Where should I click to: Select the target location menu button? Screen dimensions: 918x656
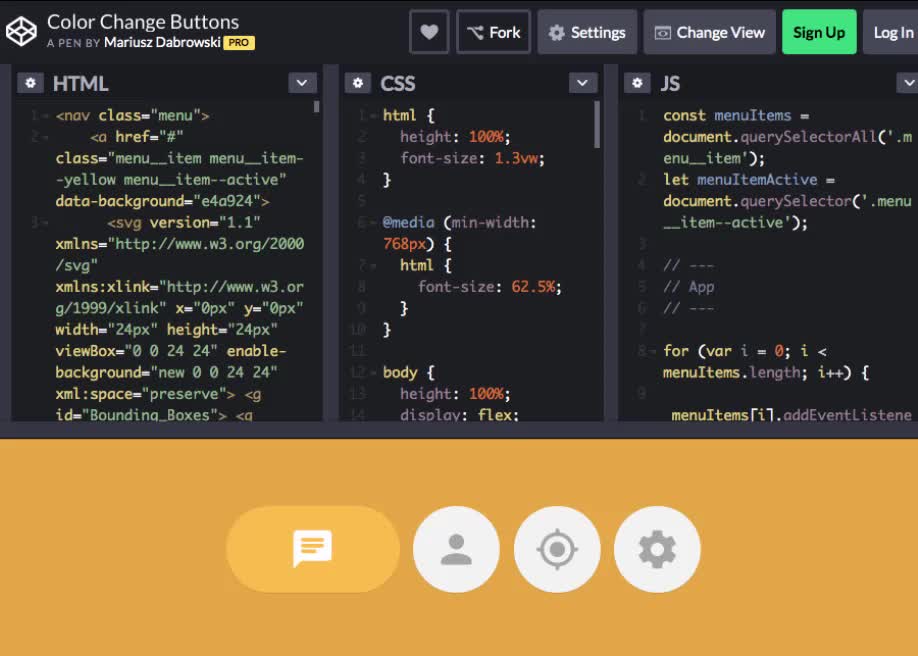tap(557, 549)
